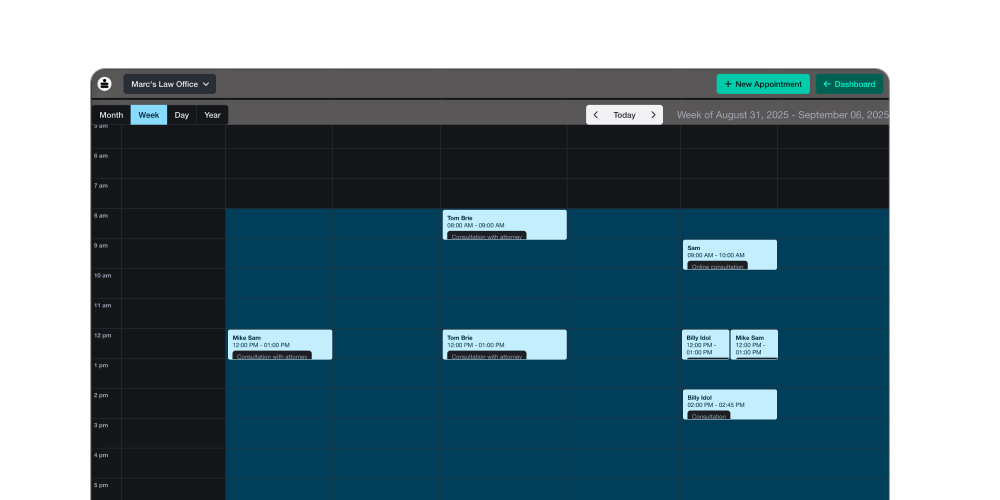Click the Consultation tag on Billy Idol 2:00 PM
1000x500 pixels.
pyautogui.click(x=709, y=416)
